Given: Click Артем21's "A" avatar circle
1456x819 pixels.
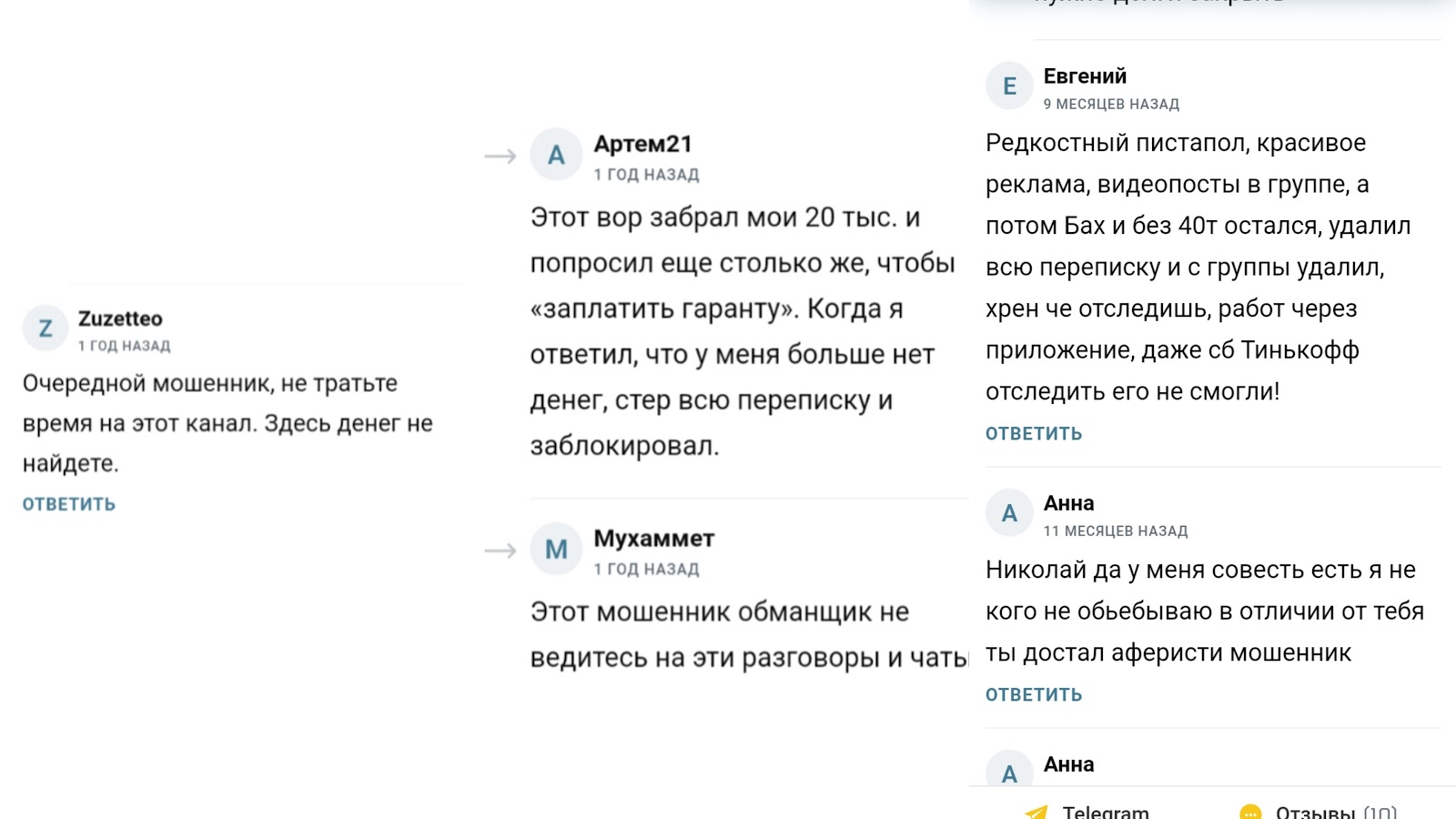Looking at the screenshot, I should pyautogui.click(x=556, y=155).
